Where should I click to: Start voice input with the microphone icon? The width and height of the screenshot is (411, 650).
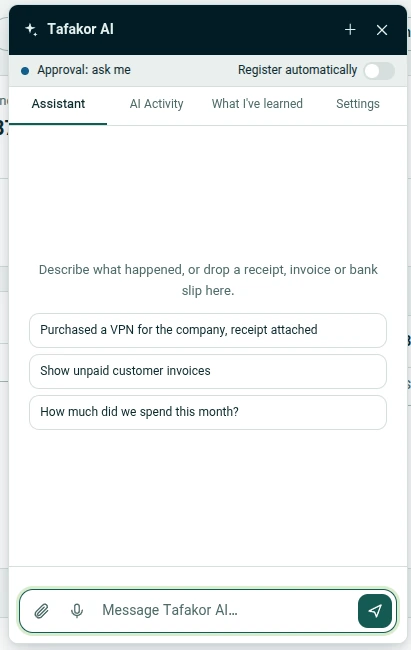click(77, 611)
